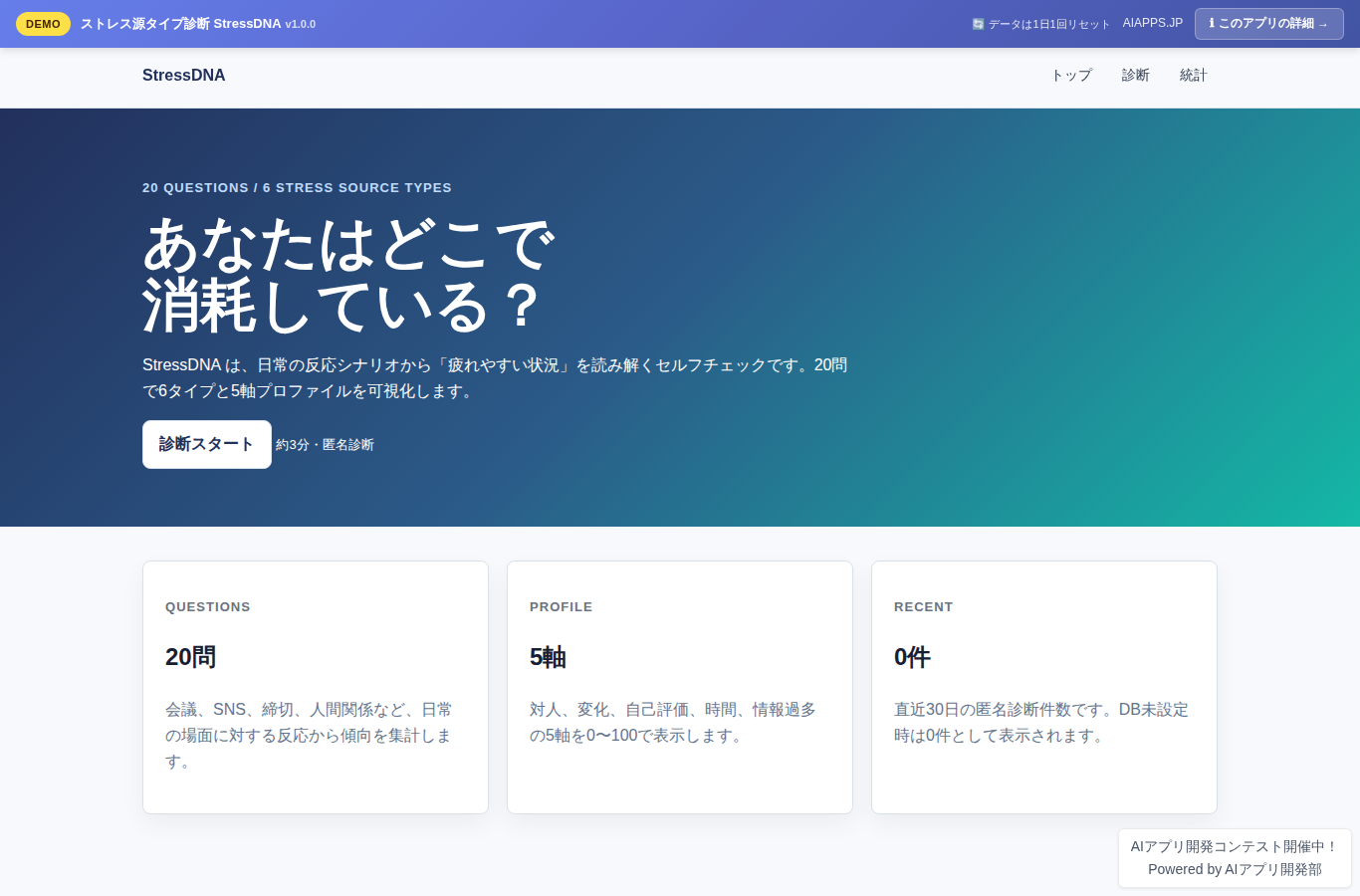Open このアプリの詳細 button
This screenshot has width=1360, height=896.
click(x=1268, y=24)
